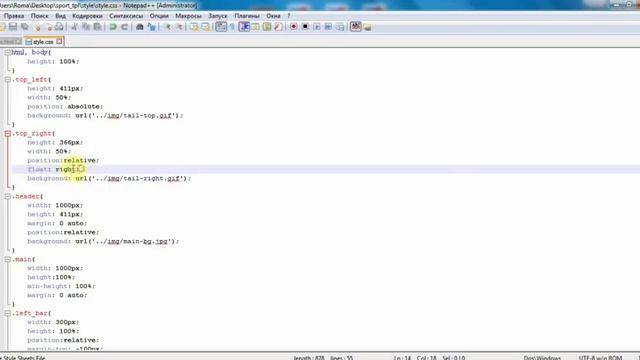This screenshot has height=360, width=640.
Task: Click the Redo arrow icon
Action: click(124, 27)
